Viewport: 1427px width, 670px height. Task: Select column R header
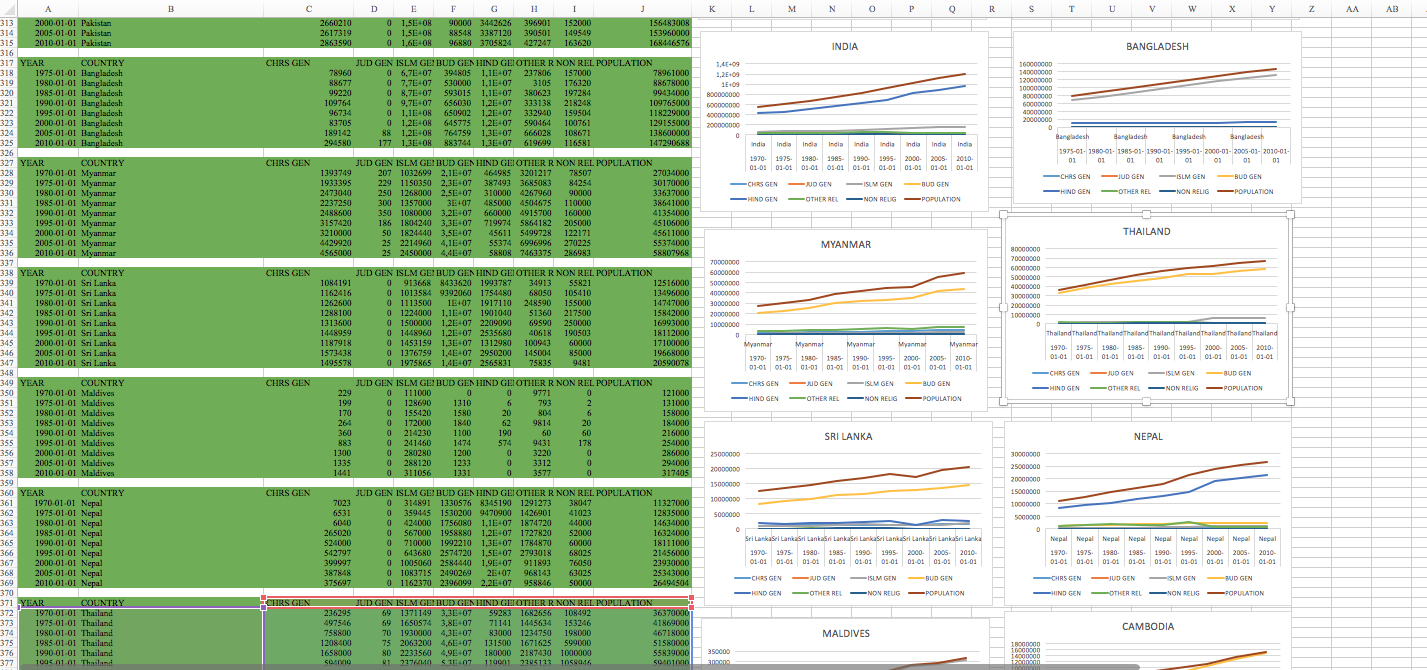(x=991, y=8)
